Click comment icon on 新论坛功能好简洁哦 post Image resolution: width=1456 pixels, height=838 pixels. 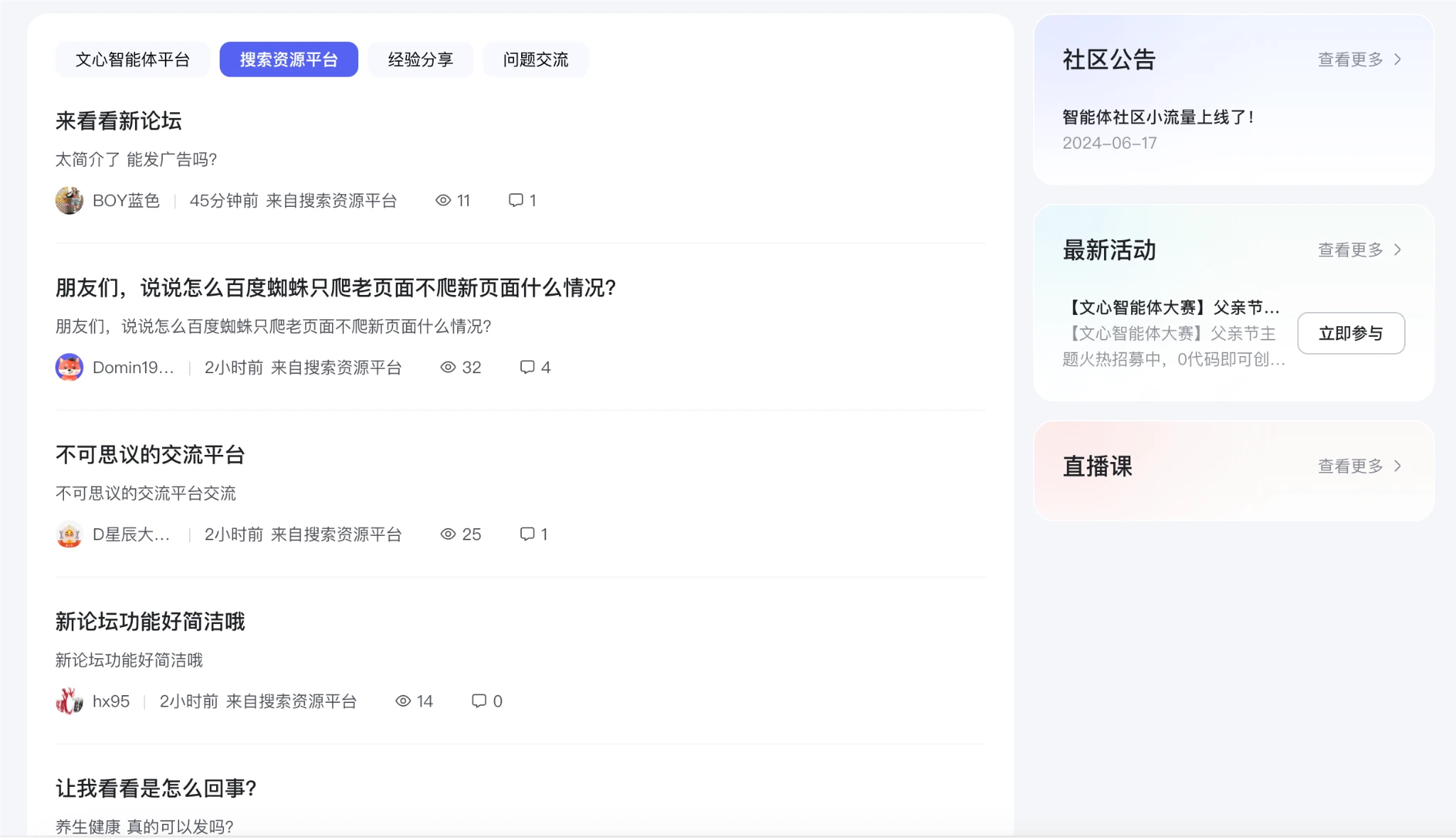(478, 702)
